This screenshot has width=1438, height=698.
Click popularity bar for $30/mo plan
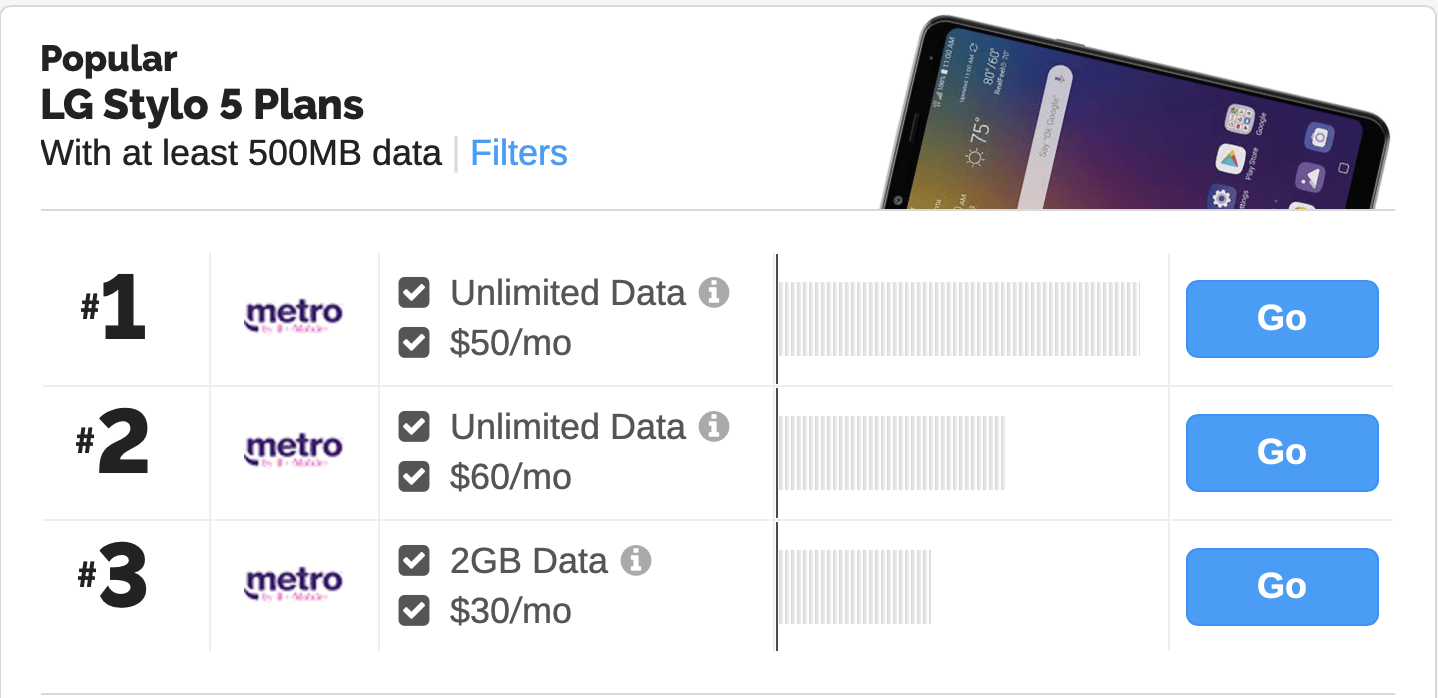pos(855,586)
